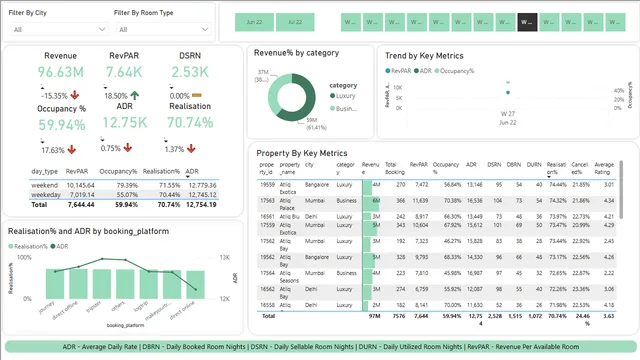640x360 pixels.
Task: Sort property table by DBRN header
Action: [x=514, y=164]
